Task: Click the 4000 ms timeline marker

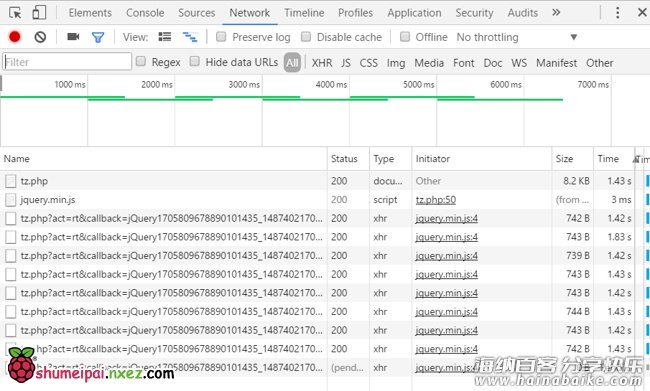Action: [x=331, y=85]
